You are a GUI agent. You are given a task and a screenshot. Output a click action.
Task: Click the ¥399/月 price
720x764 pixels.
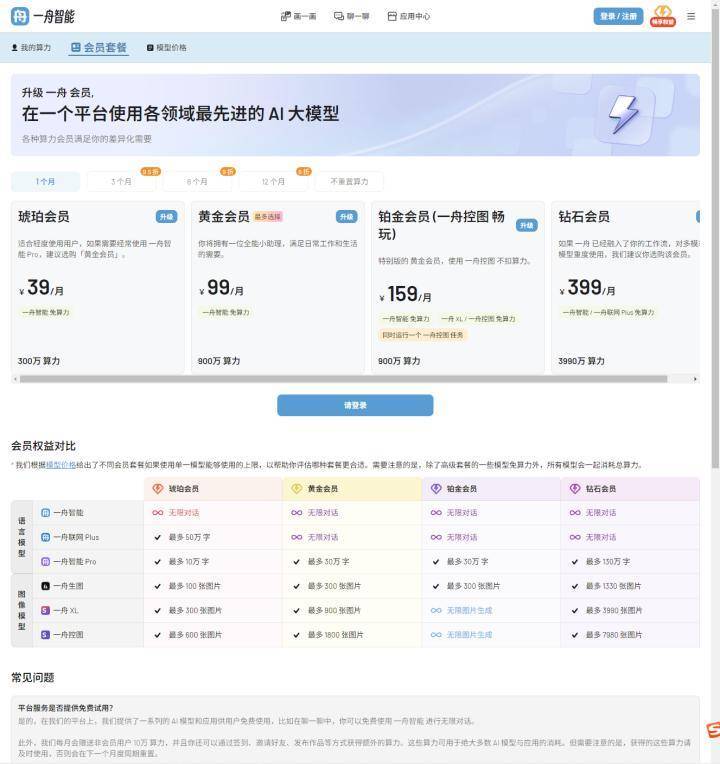click(x=587, y=287)
